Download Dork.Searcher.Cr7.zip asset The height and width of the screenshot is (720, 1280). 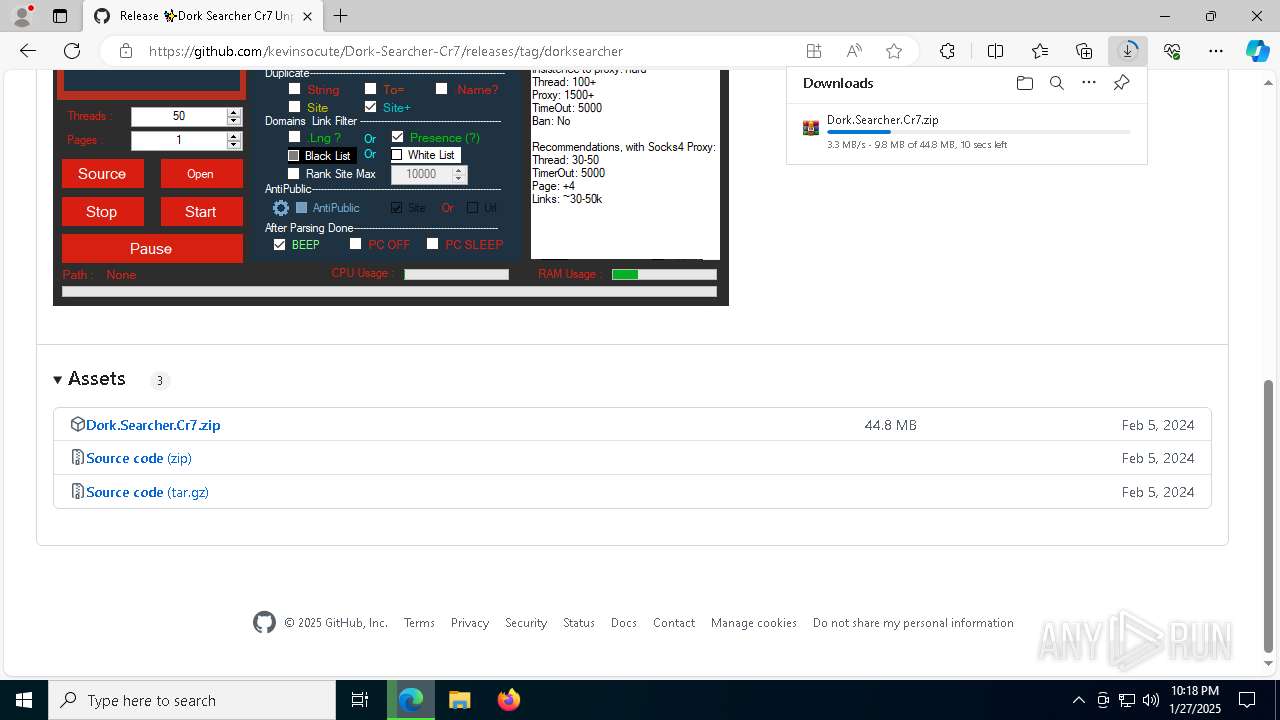click(153, 425)
